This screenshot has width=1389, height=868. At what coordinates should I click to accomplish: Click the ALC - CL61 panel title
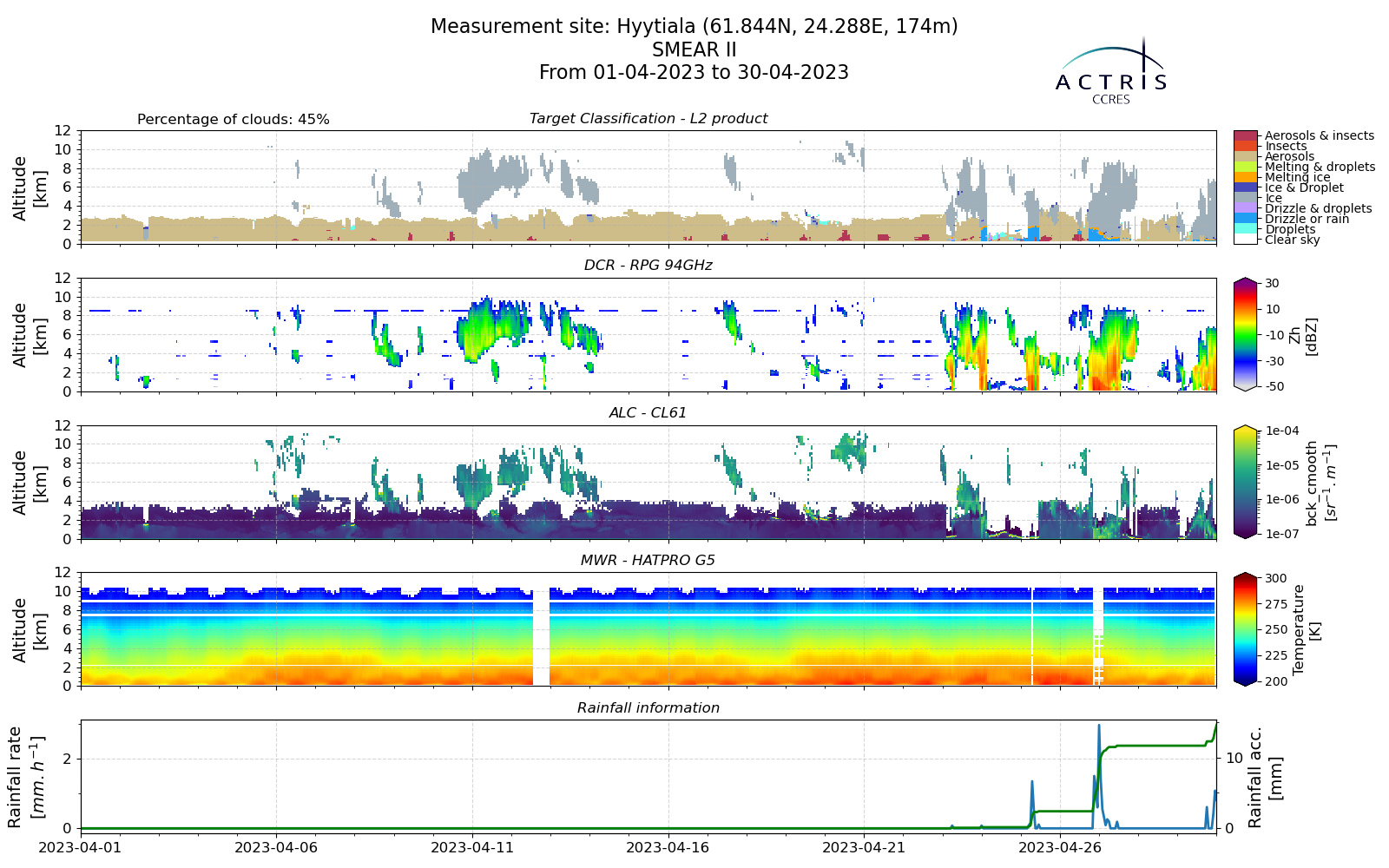click(648, 413)
